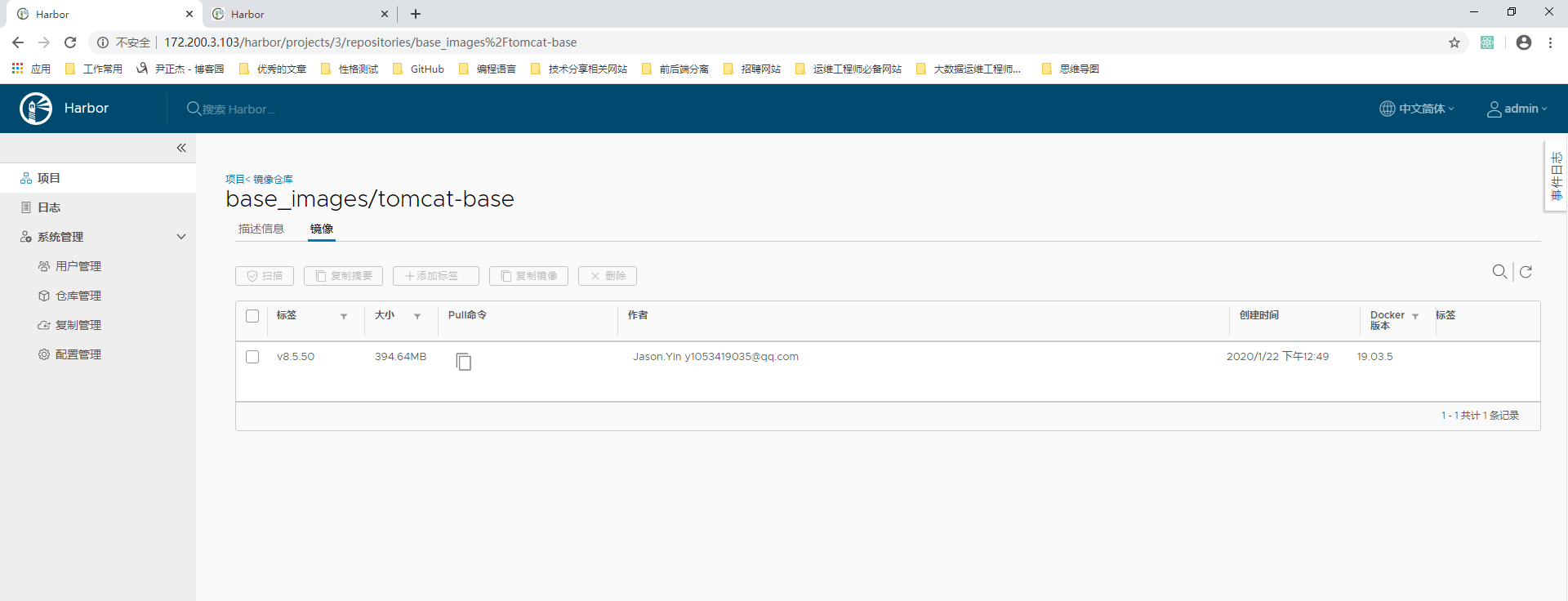
Task: Refresh the image list
Action: point(1526,272)
